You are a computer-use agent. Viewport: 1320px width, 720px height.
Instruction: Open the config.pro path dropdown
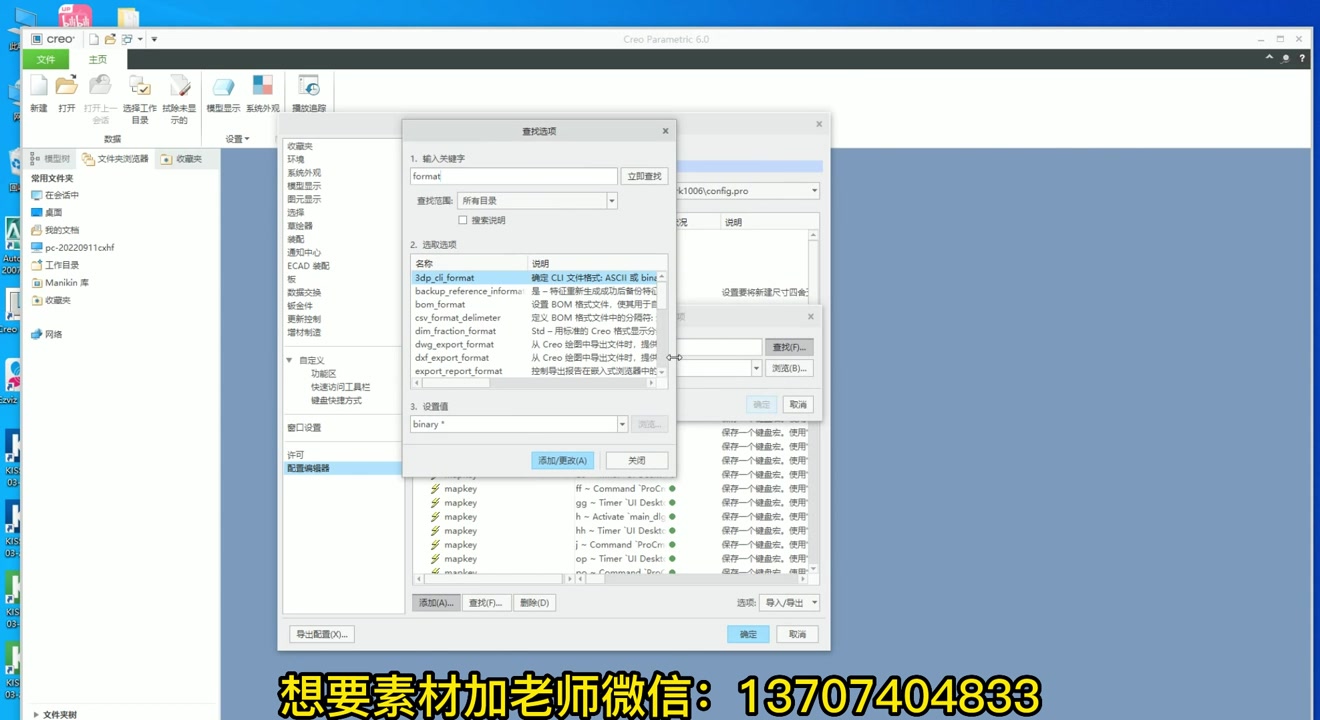[814, 191]
